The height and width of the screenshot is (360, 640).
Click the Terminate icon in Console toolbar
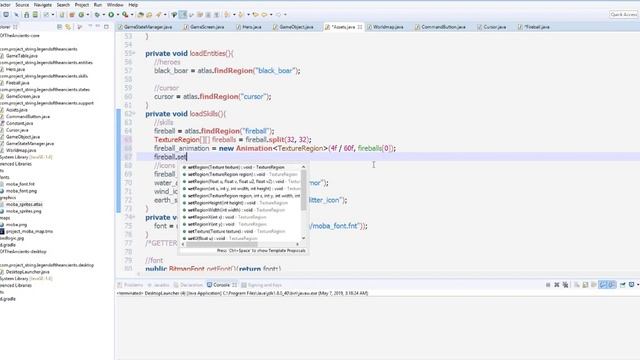pyautogui.click(x=548, y=285)
